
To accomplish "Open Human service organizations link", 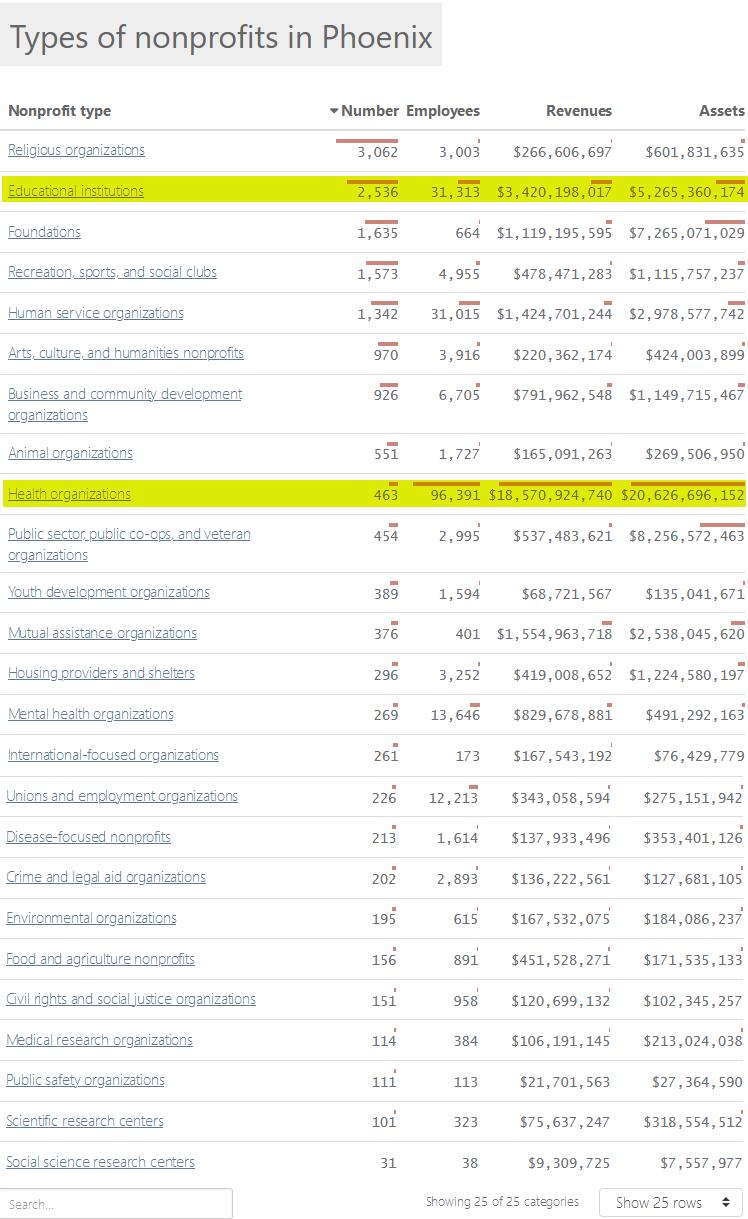I will 96,313.
